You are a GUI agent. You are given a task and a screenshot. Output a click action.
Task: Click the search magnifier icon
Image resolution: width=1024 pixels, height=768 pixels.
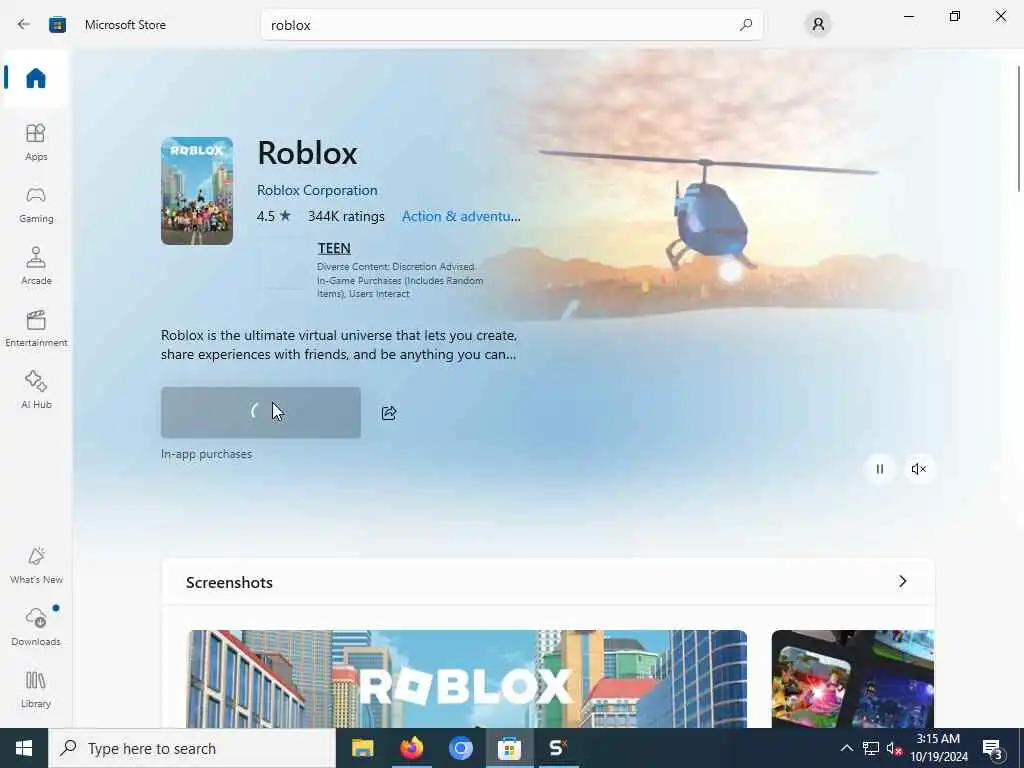pyautogui.click(x=746, y=25)
